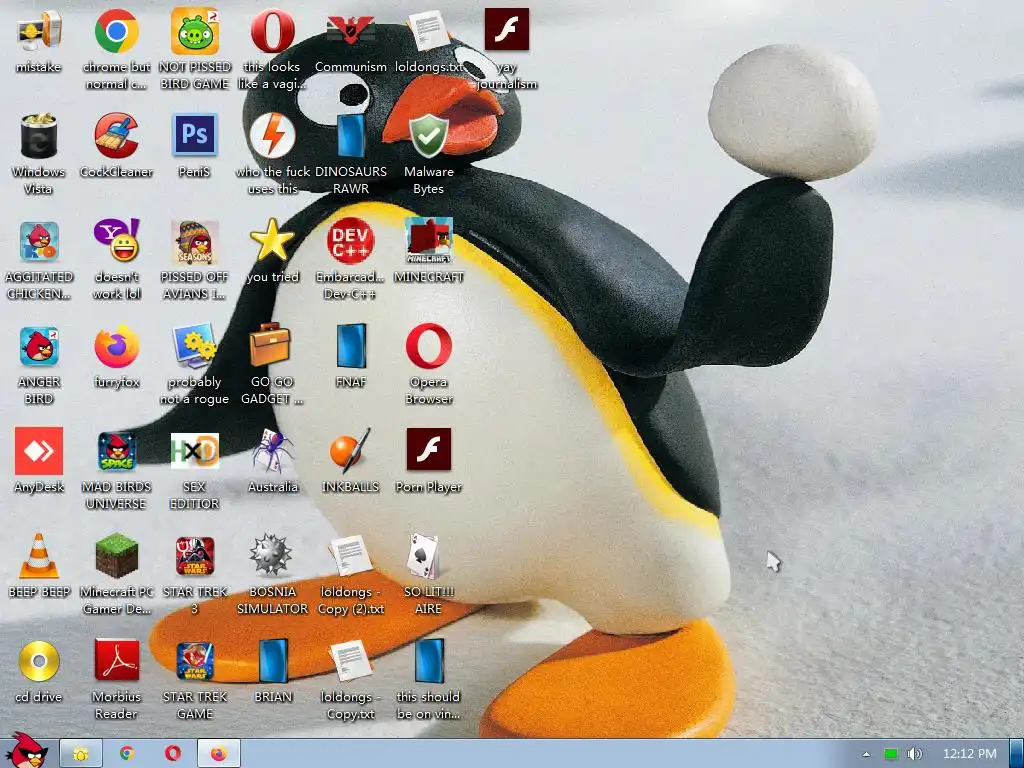Screen dimensions: 1024x768
Task: Select the Flash 'Porn Player' icon
Action: [x=428, y=449]
